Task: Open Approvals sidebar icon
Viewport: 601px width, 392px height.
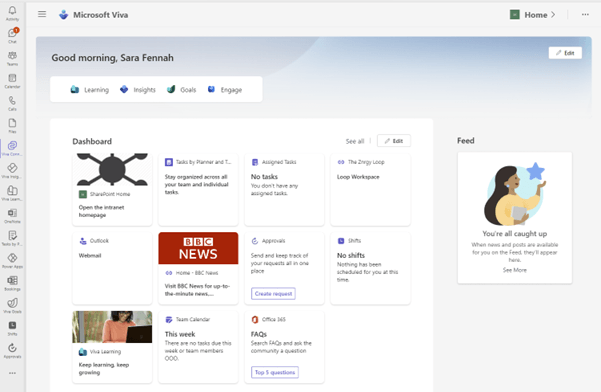Action: click(x=12, y=350)
